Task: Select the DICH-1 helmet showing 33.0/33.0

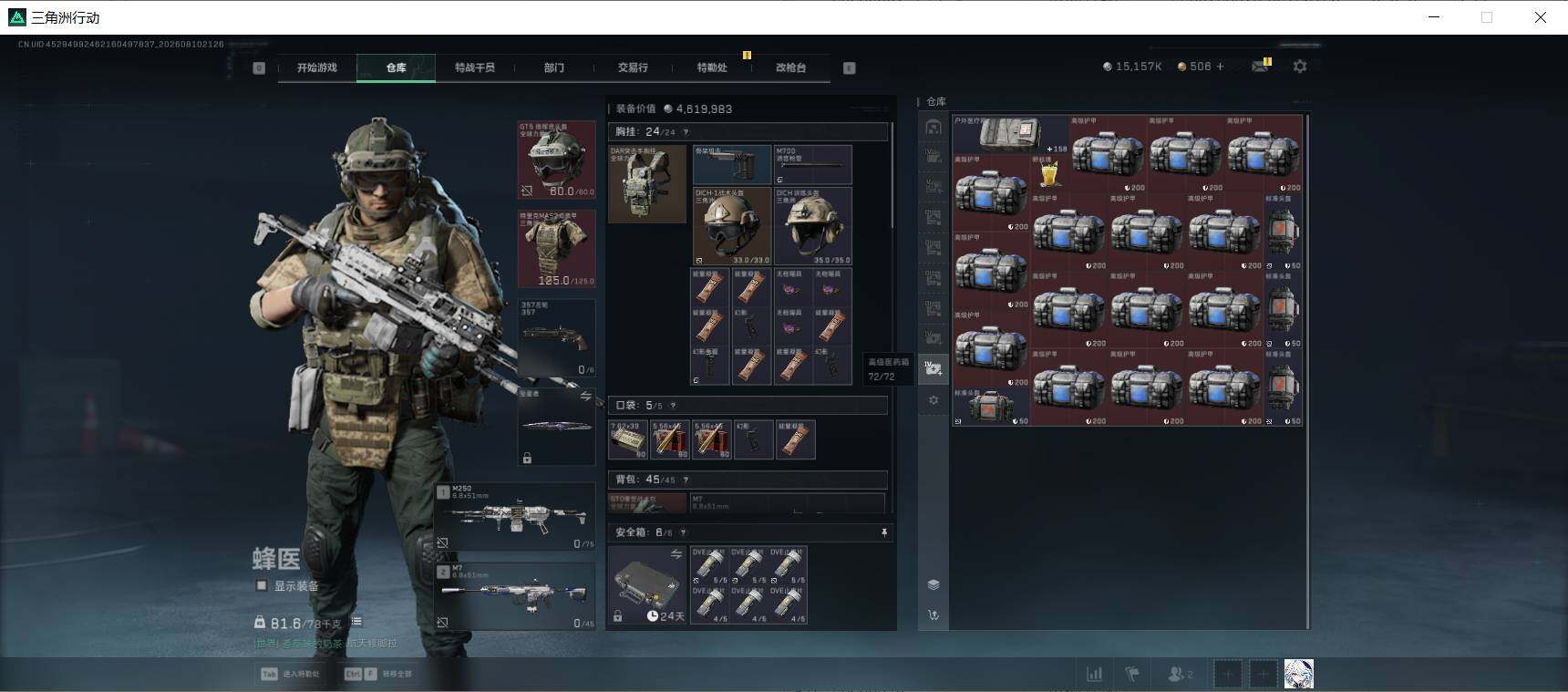Action: click(732, 226)
